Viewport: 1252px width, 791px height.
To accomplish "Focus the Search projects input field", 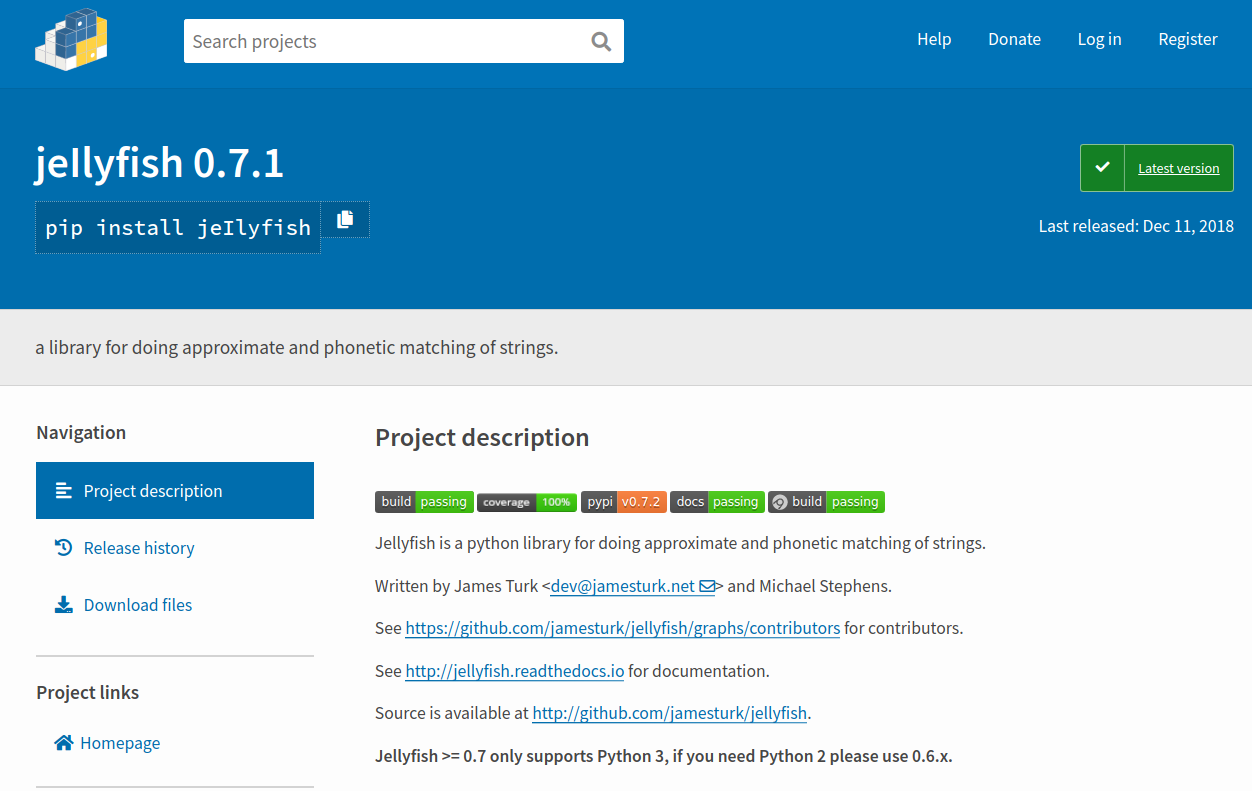I will [385, 41].
